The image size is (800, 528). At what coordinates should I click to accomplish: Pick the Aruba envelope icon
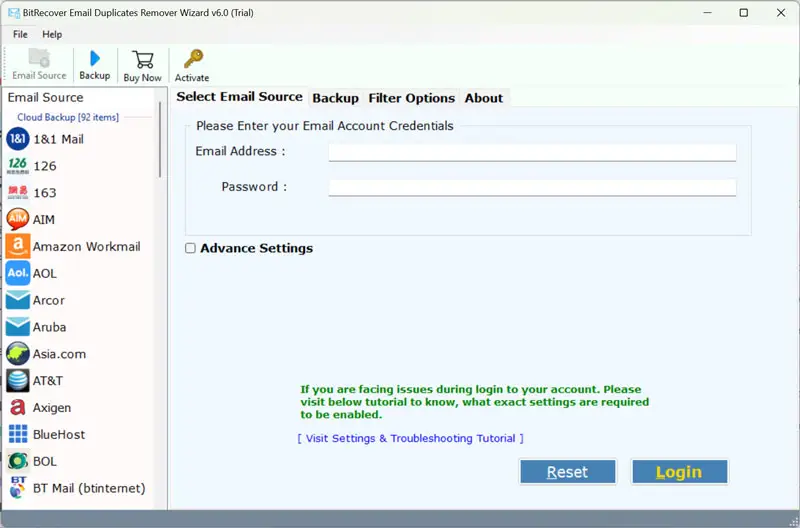click(18, 327)
